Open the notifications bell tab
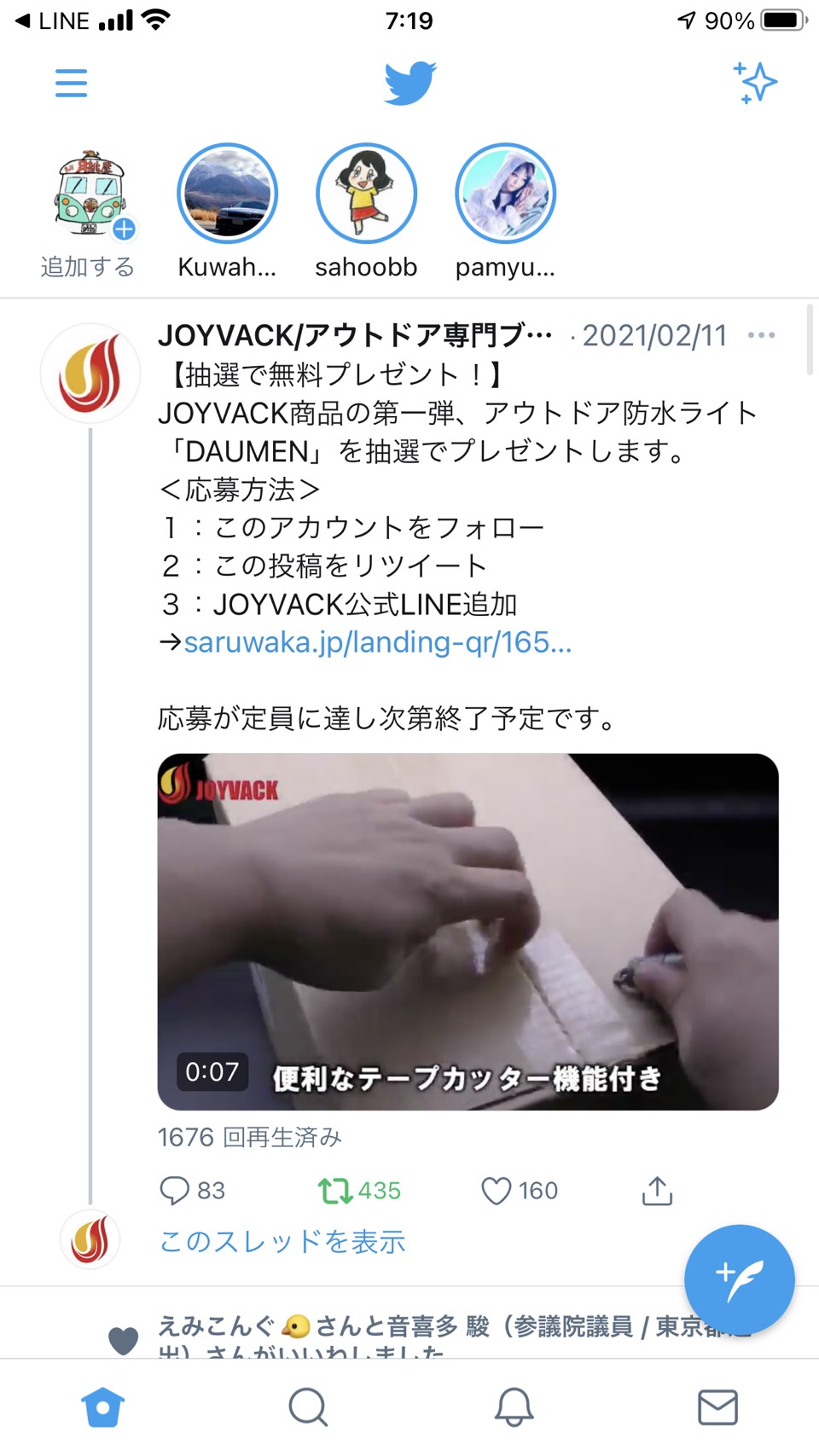 pyautogui.click(x=514, y=1407)
